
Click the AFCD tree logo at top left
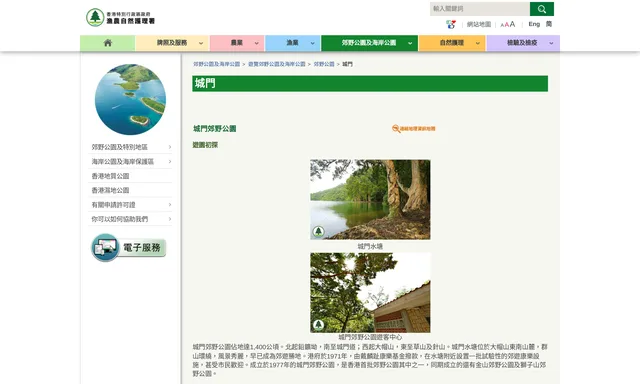coord(95,18)
